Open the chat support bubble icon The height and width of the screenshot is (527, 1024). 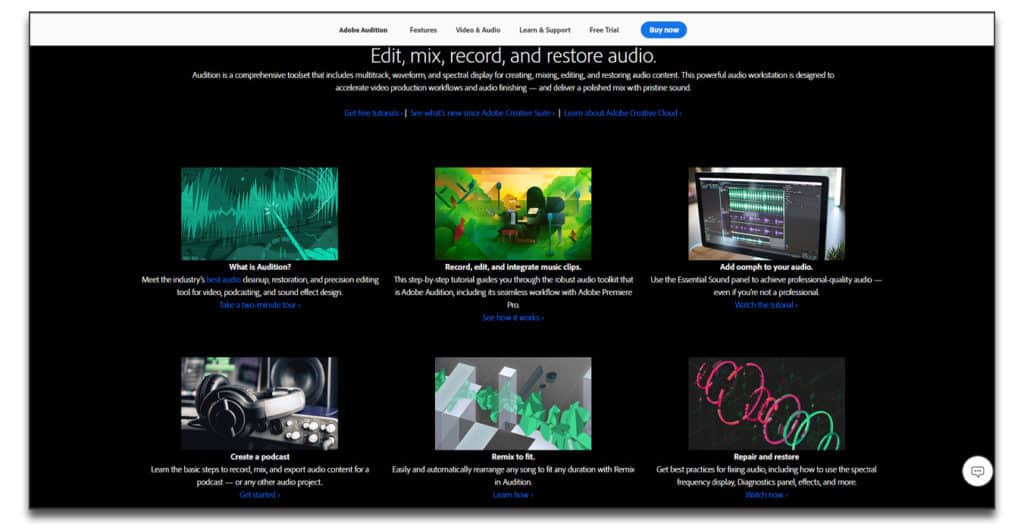pyautogui.click(x=977, y=471)
